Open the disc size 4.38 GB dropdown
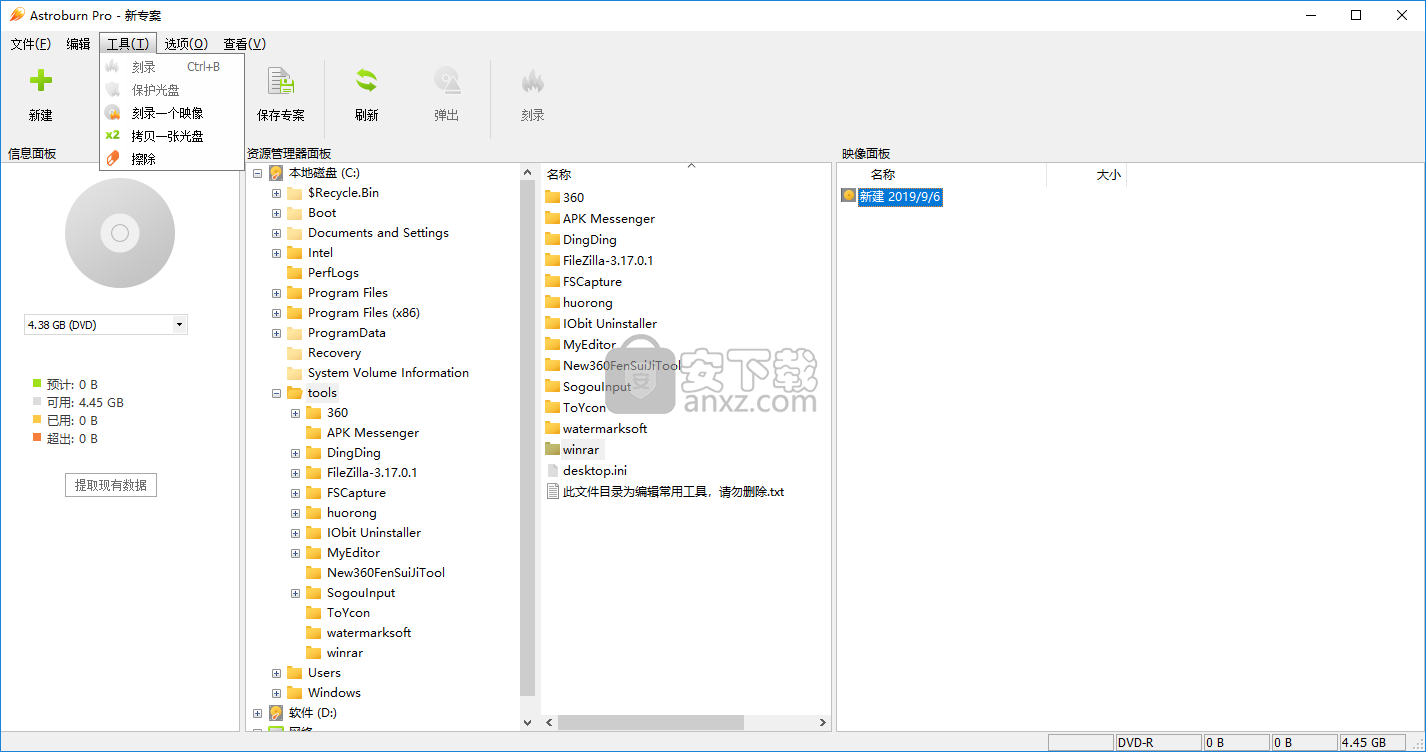Viewport: 1426px width, 752px height. click(179, 325)
